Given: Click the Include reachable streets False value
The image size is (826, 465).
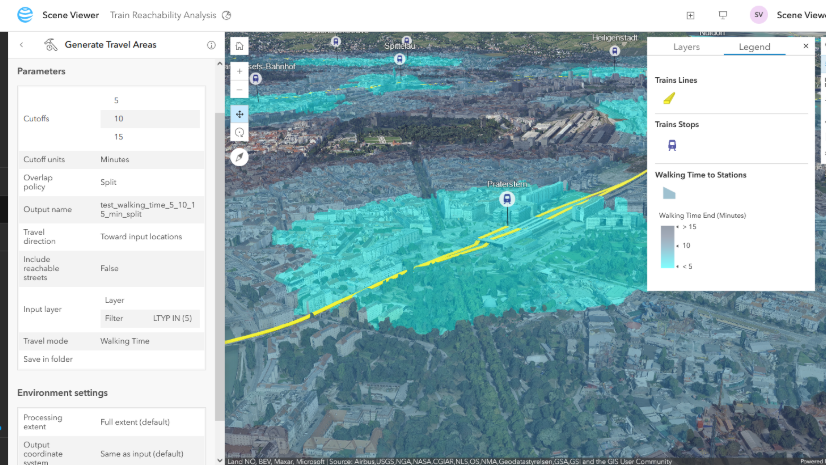Looking at the screenshot, I should click(109, 269).
